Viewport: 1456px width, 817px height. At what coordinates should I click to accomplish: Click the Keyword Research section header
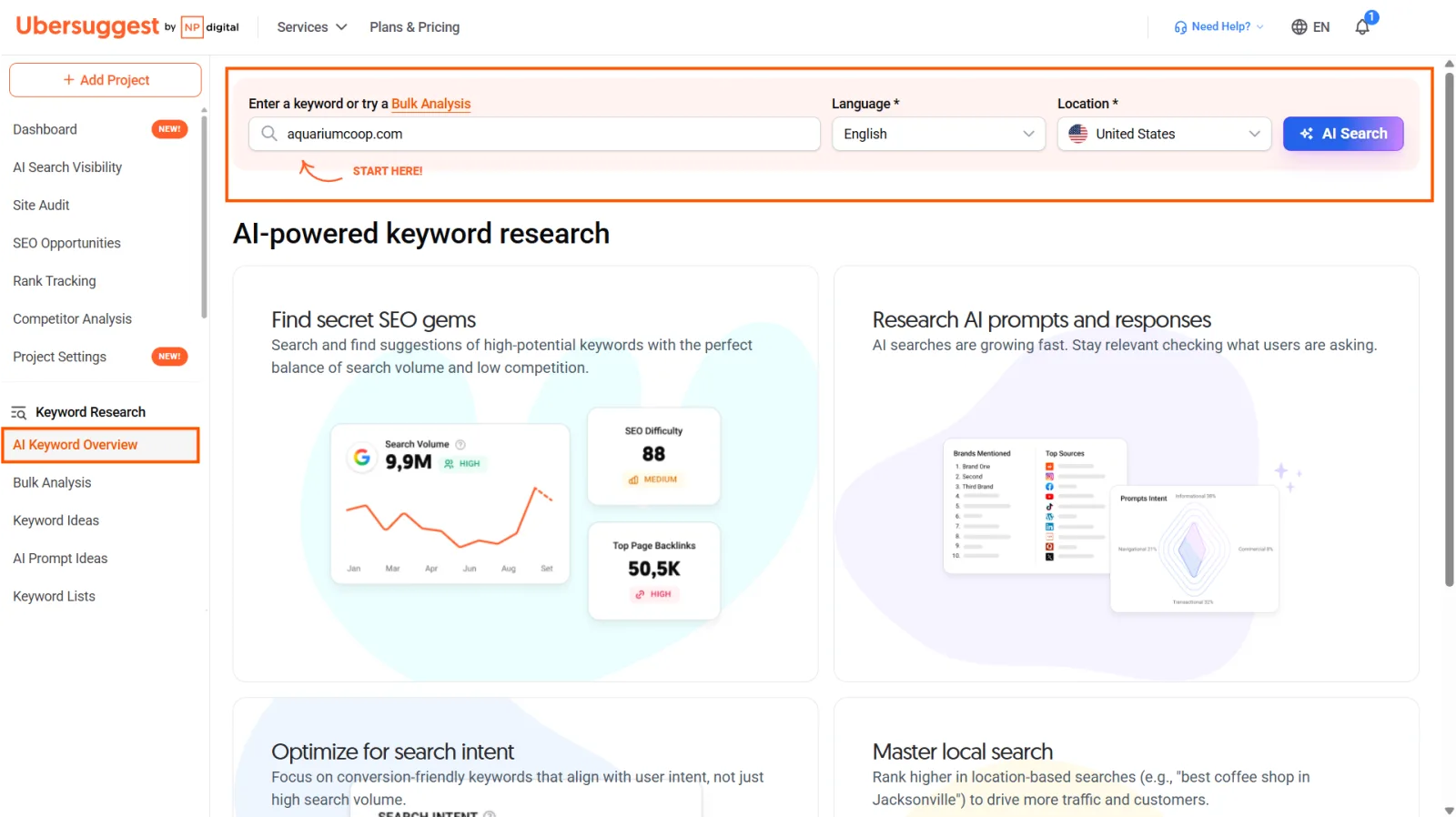click(x=90, y=412)
